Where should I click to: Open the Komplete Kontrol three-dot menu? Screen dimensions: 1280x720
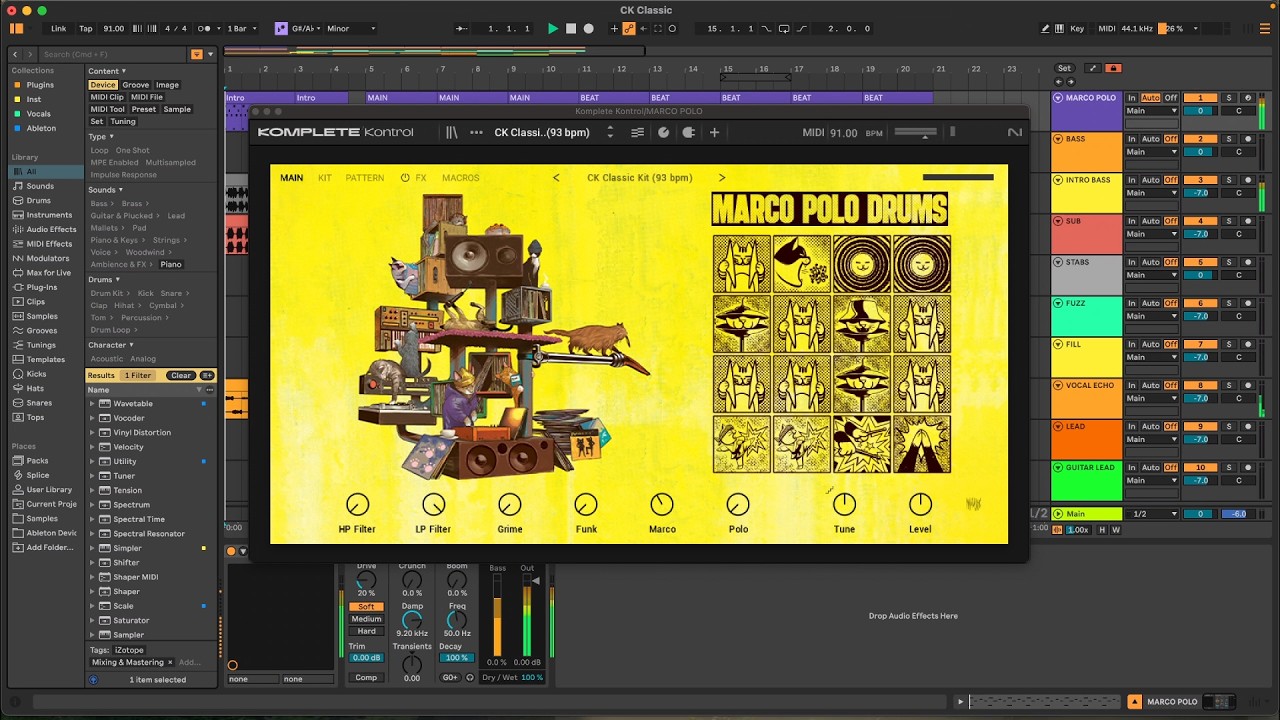pos(476,133)
